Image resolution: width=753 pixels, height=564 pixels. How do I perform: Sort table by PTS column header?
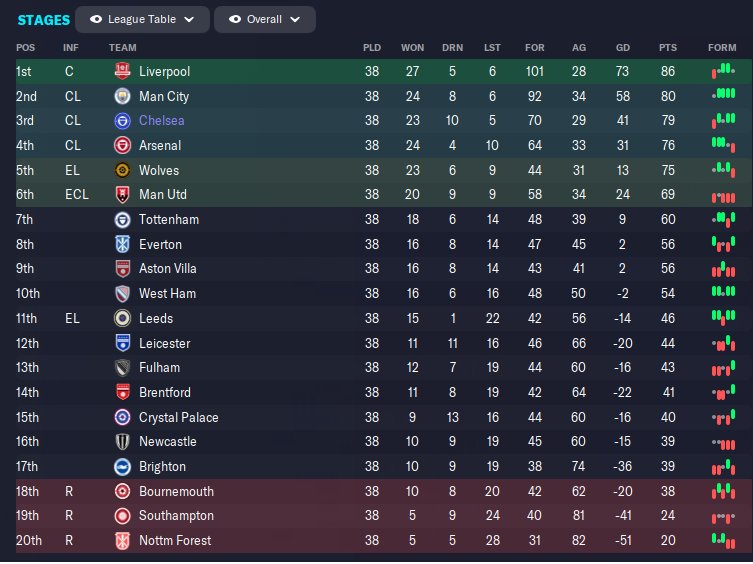(667, 47)
